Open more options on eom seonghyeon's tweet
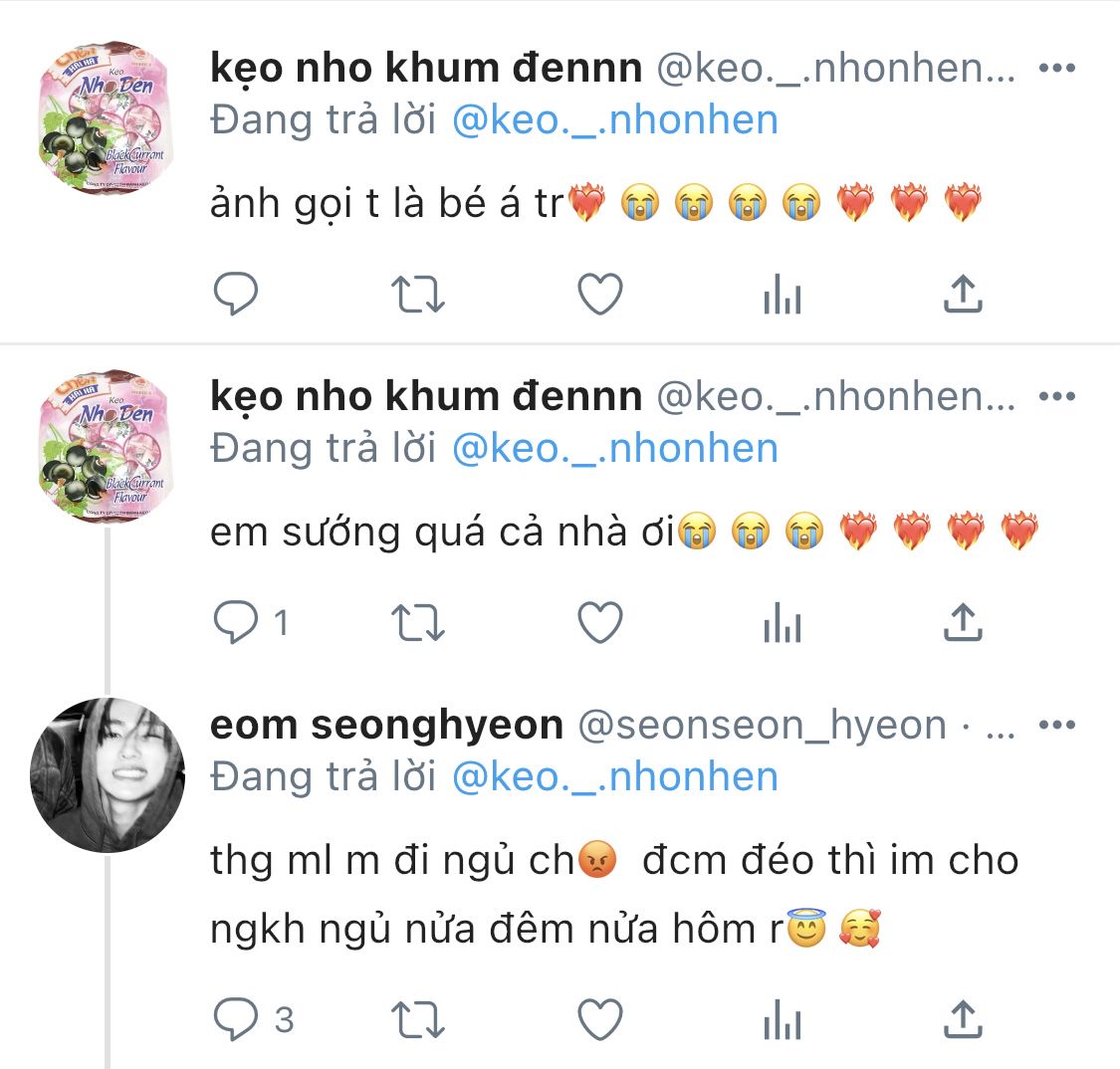Viewport: 1120px width, 1069px height. 1056,726
